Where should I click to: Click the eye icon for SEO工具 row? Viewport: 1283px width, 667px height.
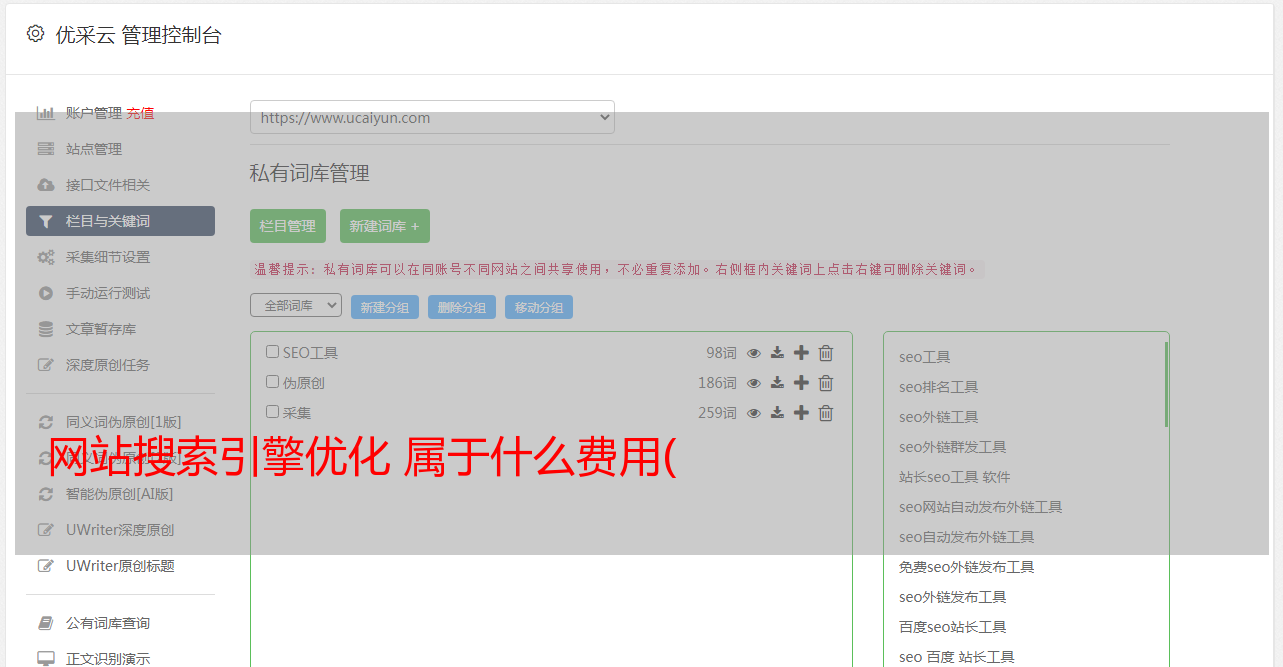[754, 353]
